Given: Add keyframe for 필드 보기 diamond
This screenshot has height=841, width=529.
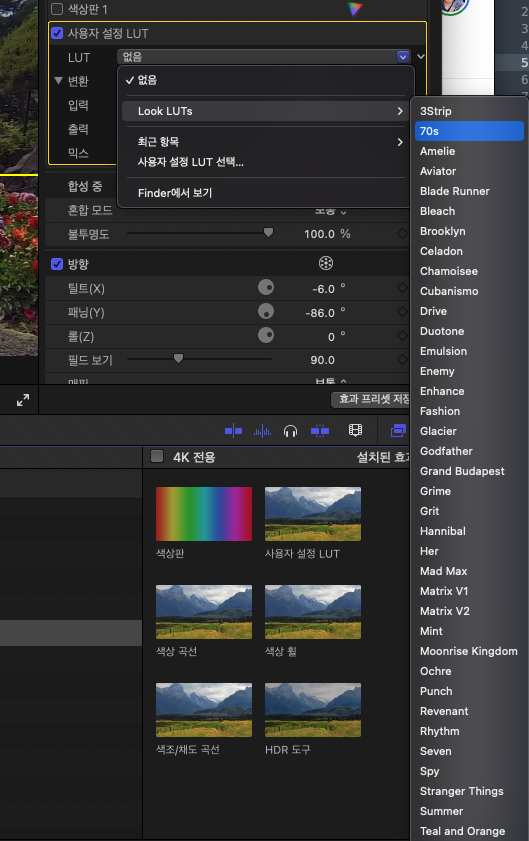Looking at the screenshot, I should (402, 359).
